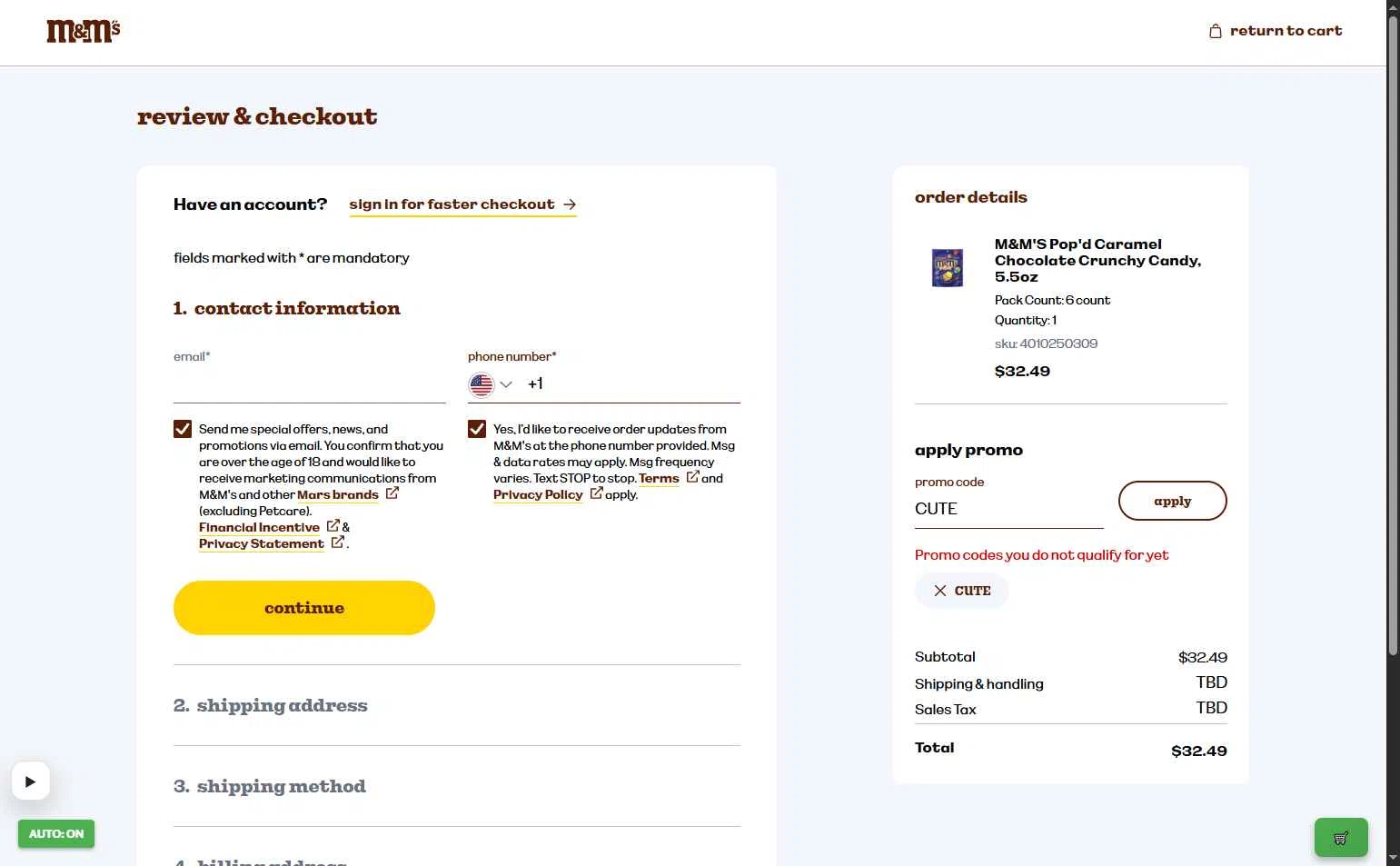Open the Mars brands link
Image resolution: width=1400 pixels, height=866 pixels.
click(x=338, y=494)
